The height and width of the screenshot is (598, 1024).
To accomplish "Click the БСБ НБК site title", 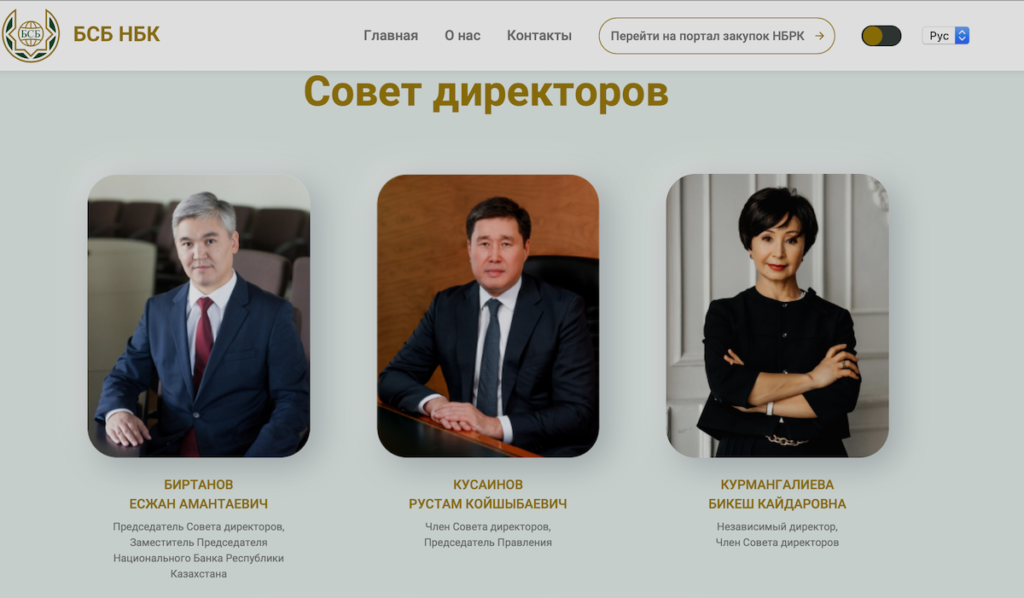I will tap(116, 34).
